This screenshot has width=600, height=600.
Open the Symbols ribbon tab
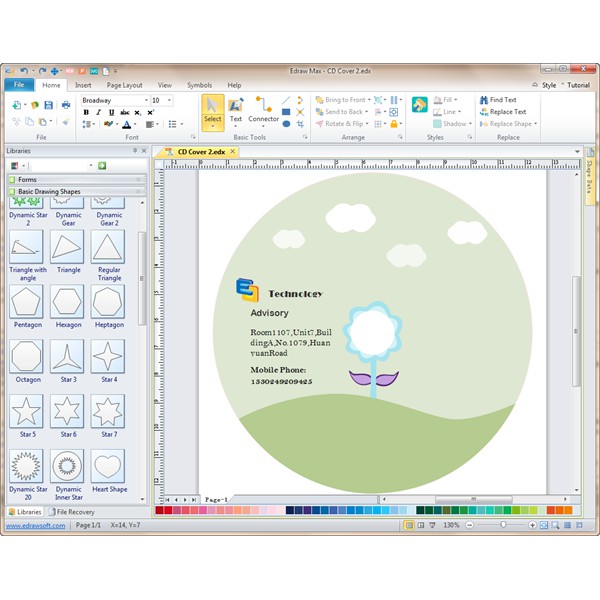click(x=199, y=85)
